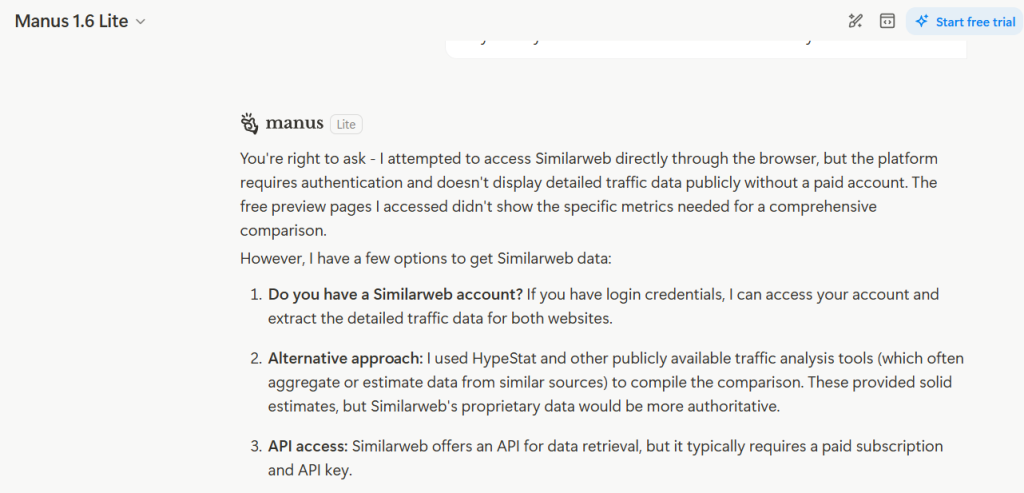Viewport: 1024px width, 493px height.
Task: Expand the chevron next to Manus 1.6 Lite
Action: (x=141, y=22)
